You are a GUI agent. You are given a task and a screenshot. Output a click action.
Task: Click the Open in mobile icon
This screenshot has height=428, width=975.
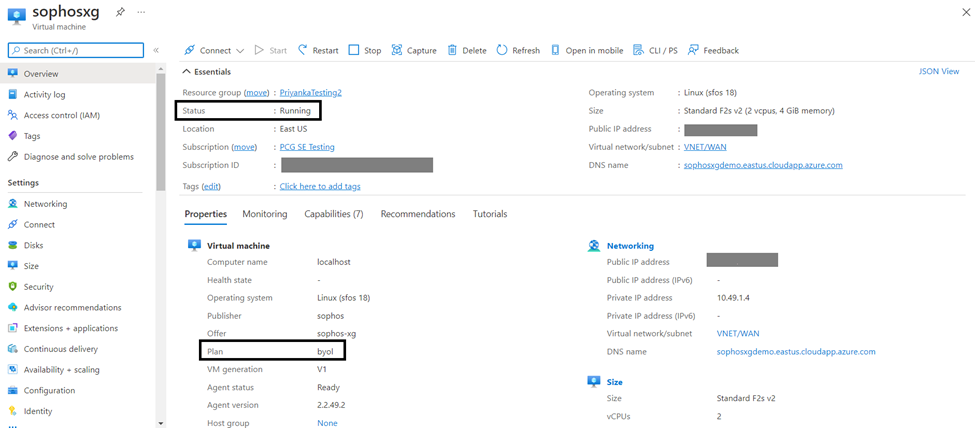click(x=555, y=50)
